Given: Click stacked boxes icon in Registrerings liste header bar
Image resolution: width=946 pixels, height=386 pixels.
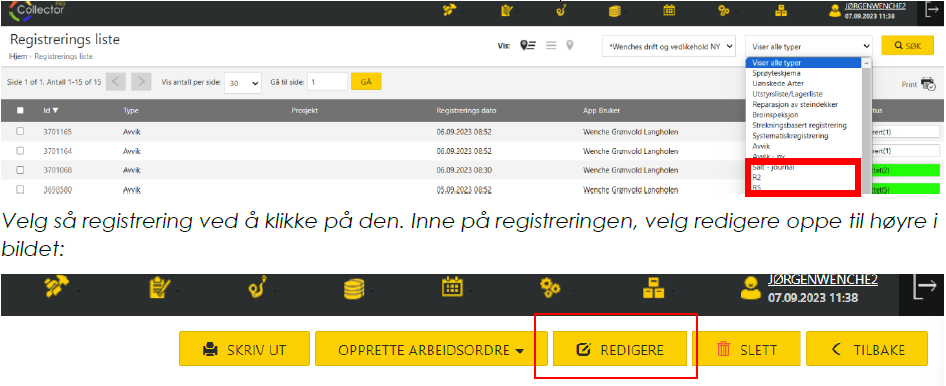Looking at the screenshot, I should [781, 10].
